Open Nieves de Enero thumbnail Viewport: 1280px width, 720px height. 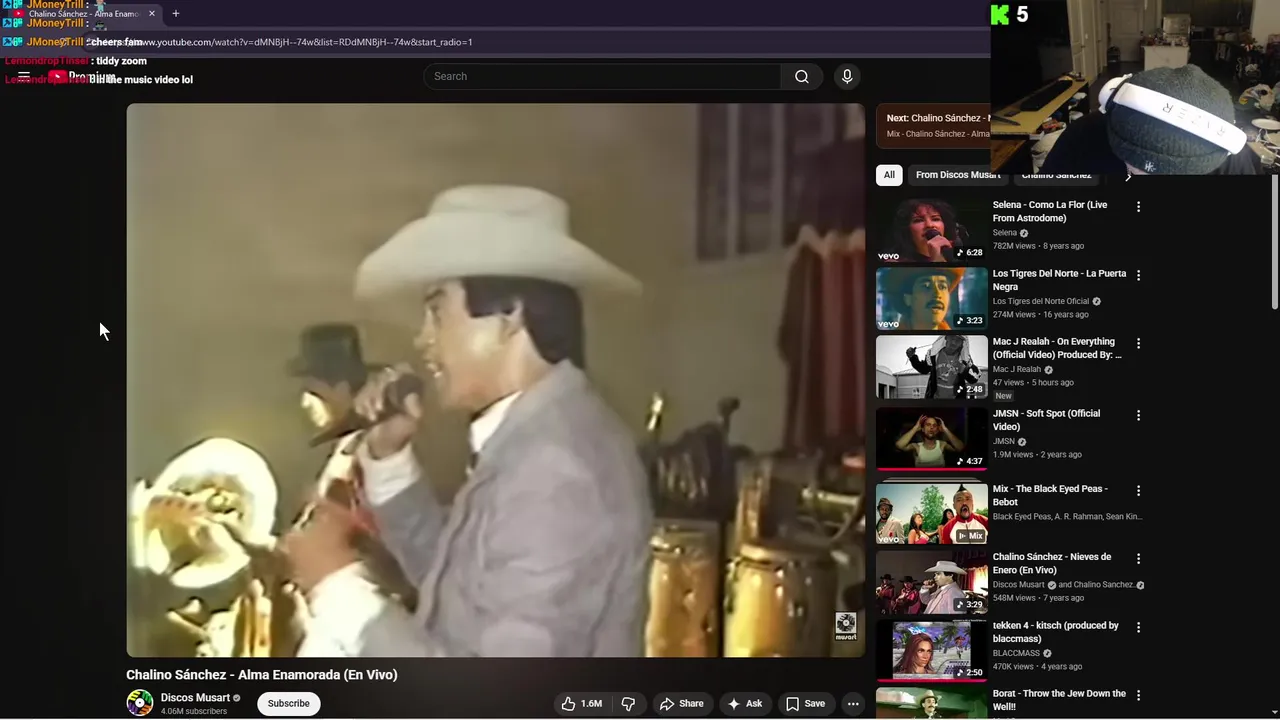[932, 581]
